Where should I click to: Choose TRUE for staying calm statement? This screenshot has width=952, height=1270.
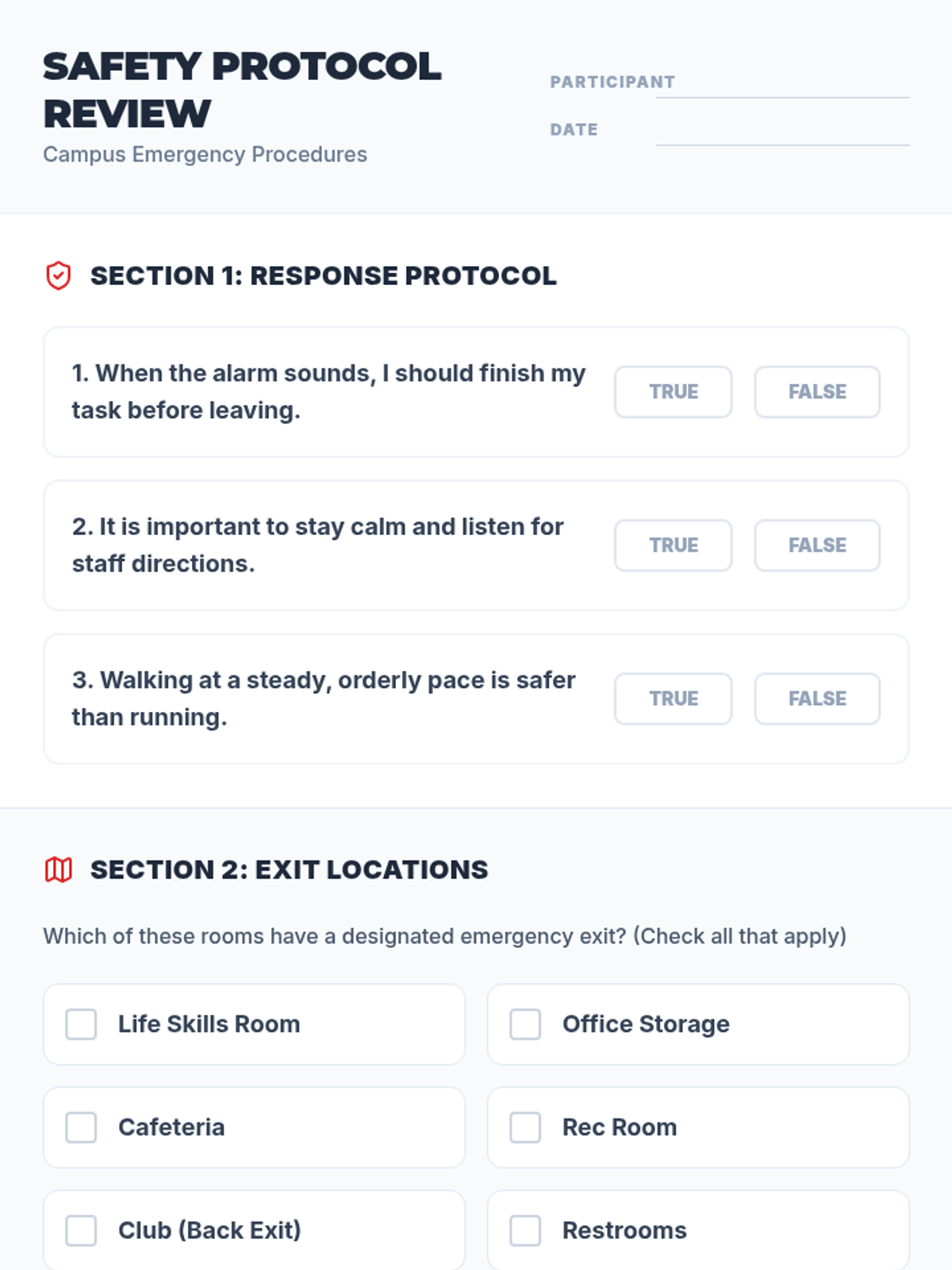(673, 545)
